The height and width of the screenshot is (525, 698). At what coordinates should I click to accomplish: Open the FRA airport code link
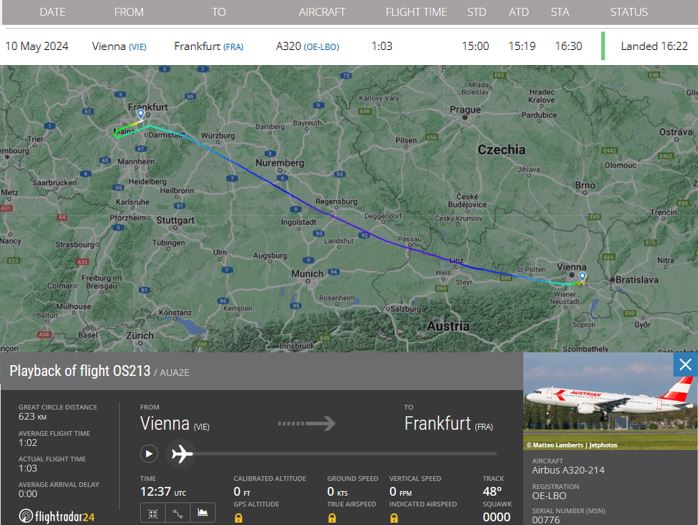233,47
